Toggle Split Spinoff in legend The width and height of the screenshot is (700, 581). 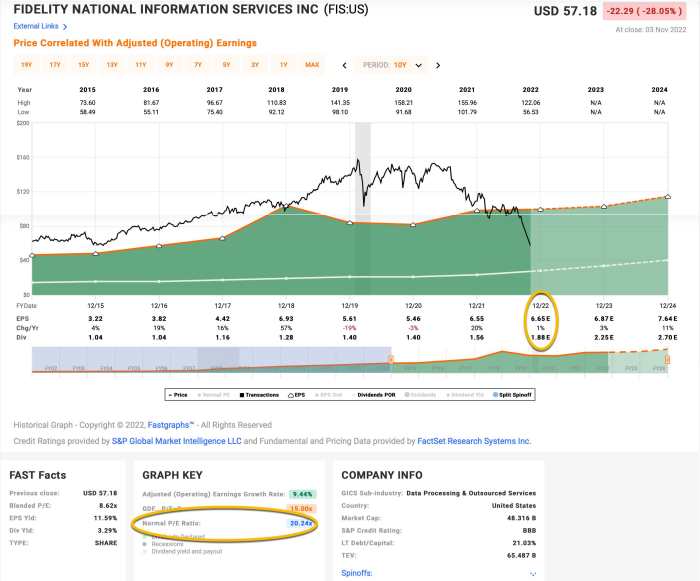512,395
